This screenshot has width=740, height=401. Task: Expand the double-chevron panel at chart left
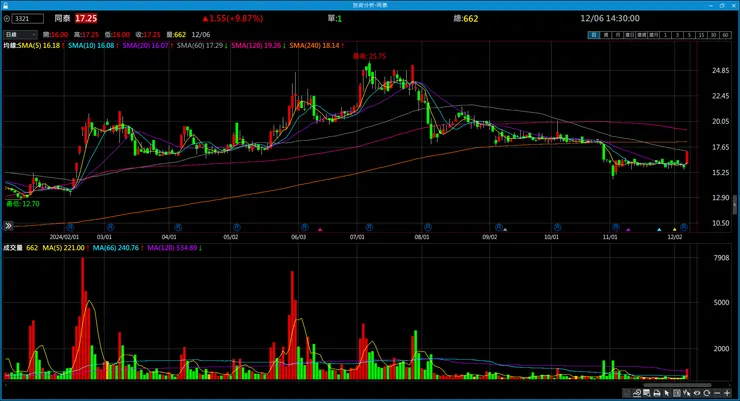point(8,226)
